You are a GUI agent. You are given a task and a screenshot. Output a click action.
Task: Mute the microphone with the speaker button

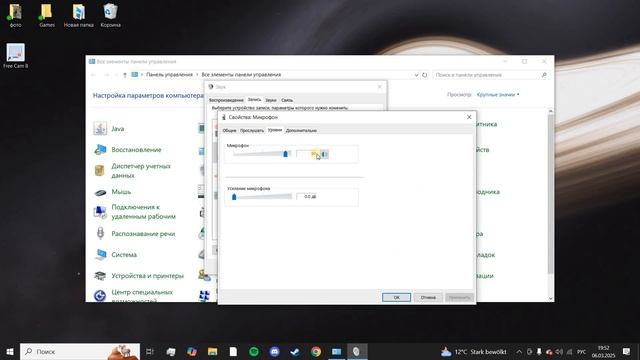[324, 154]
